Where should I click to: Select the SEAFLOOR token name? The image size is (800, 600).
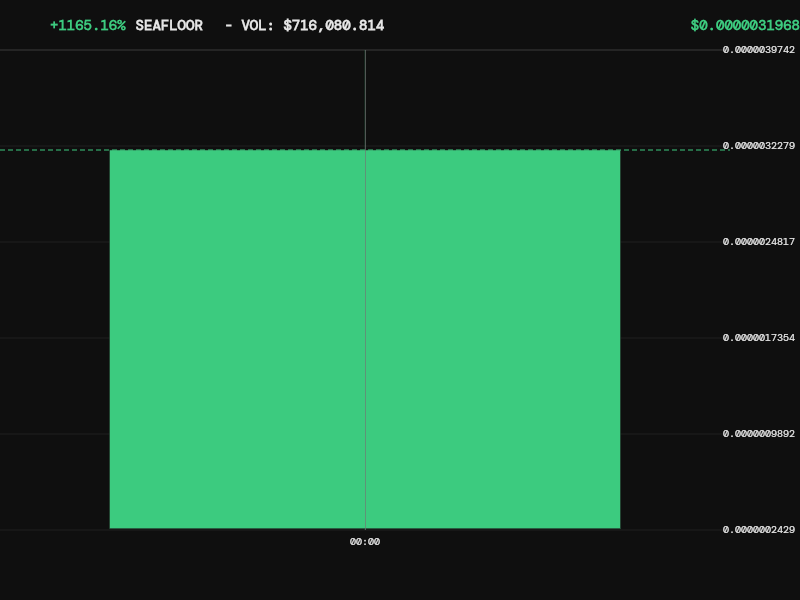169,26
